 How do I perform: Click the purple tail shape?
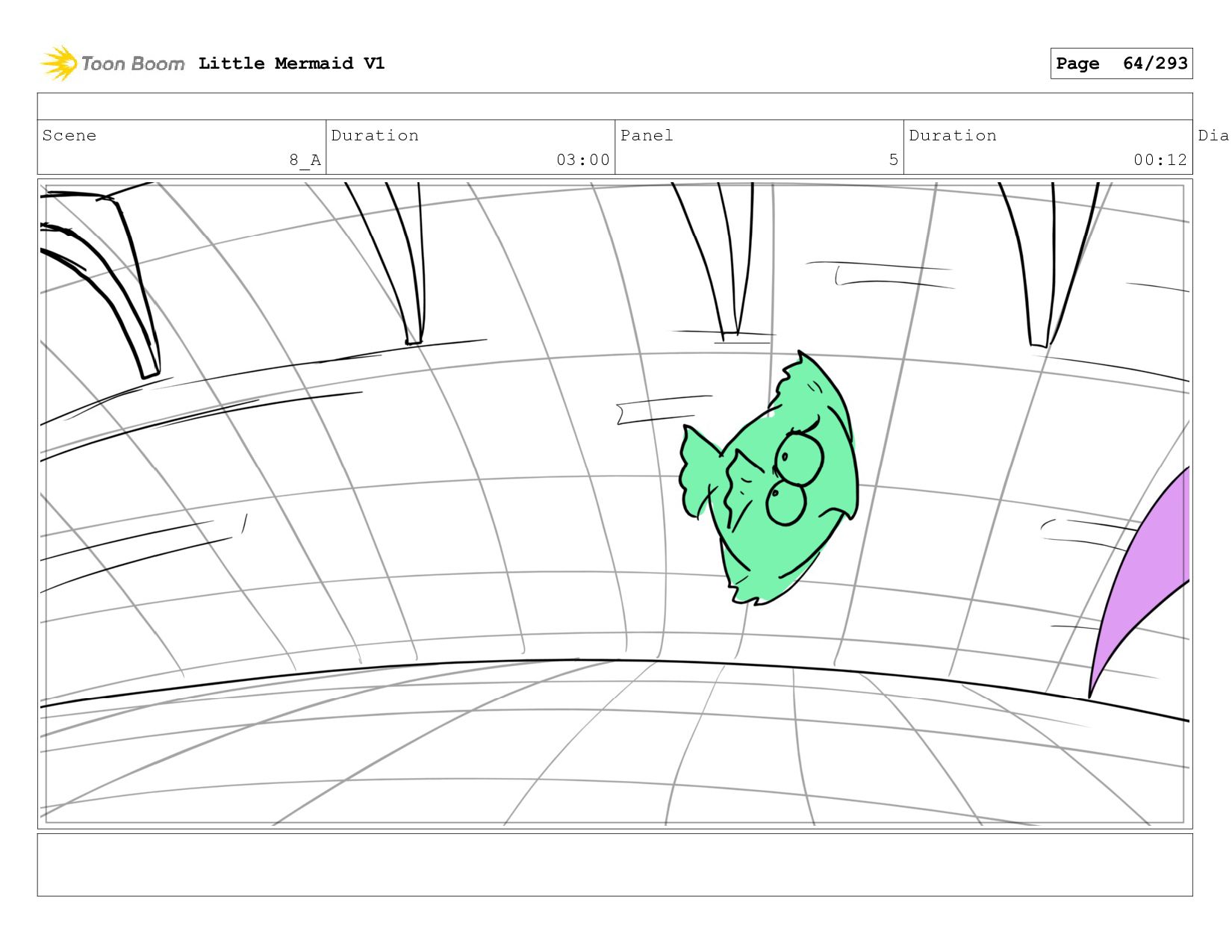(1139, 582)
